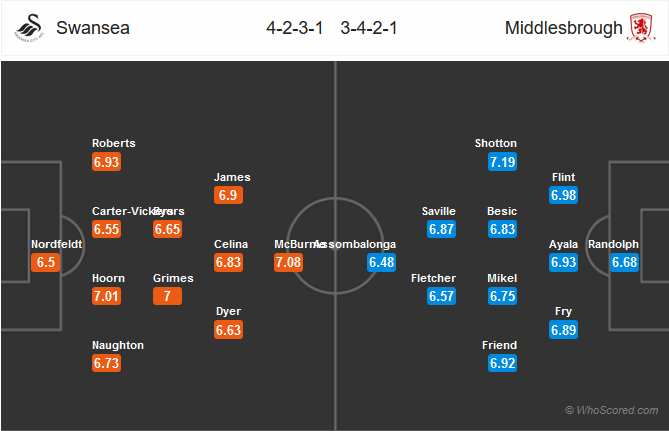Screen dimensions: 669x431
Task: Click Shotton's 7.19 rating badge
Action: click(503, 162)
